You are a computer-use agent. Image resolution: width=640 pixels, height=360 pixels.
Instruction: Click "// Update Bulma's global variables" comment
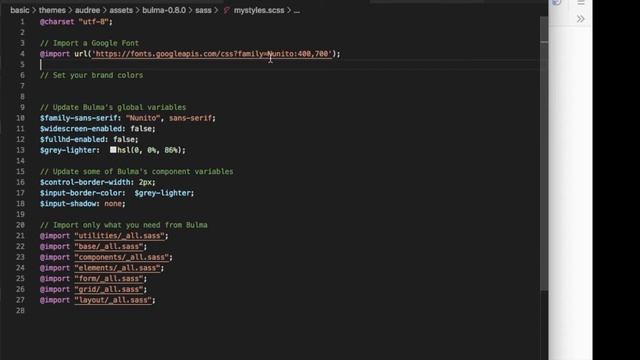113,107
